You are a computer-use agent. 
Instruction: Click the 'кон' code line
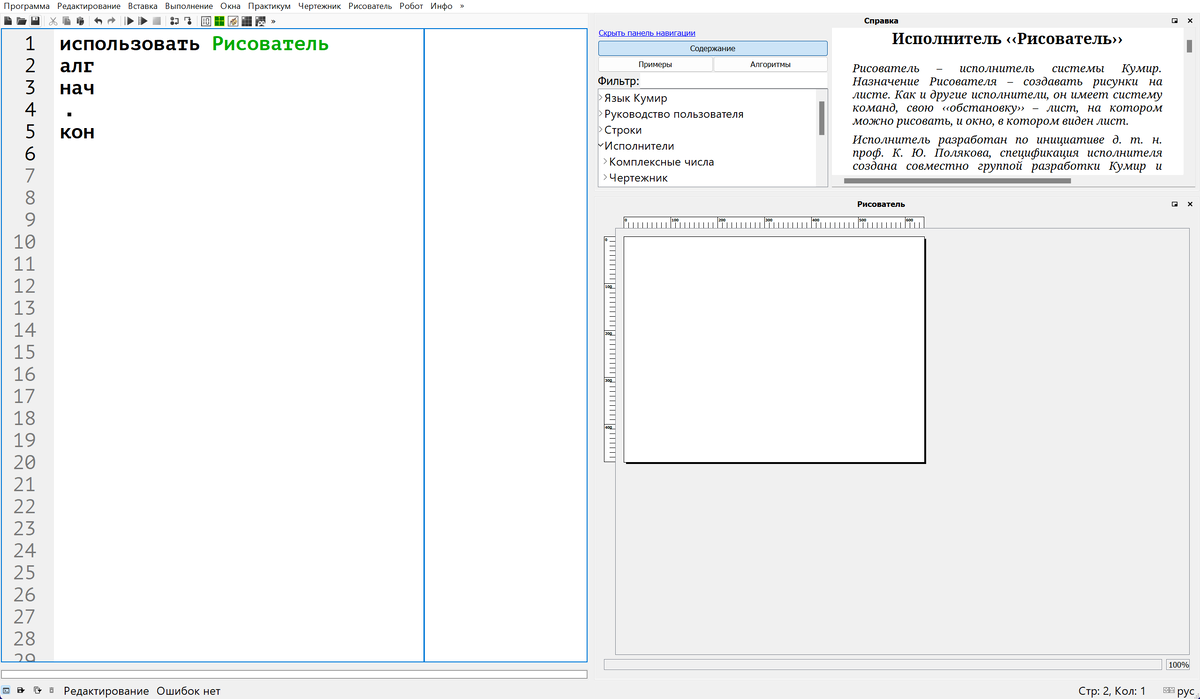[x=77, y=132]
